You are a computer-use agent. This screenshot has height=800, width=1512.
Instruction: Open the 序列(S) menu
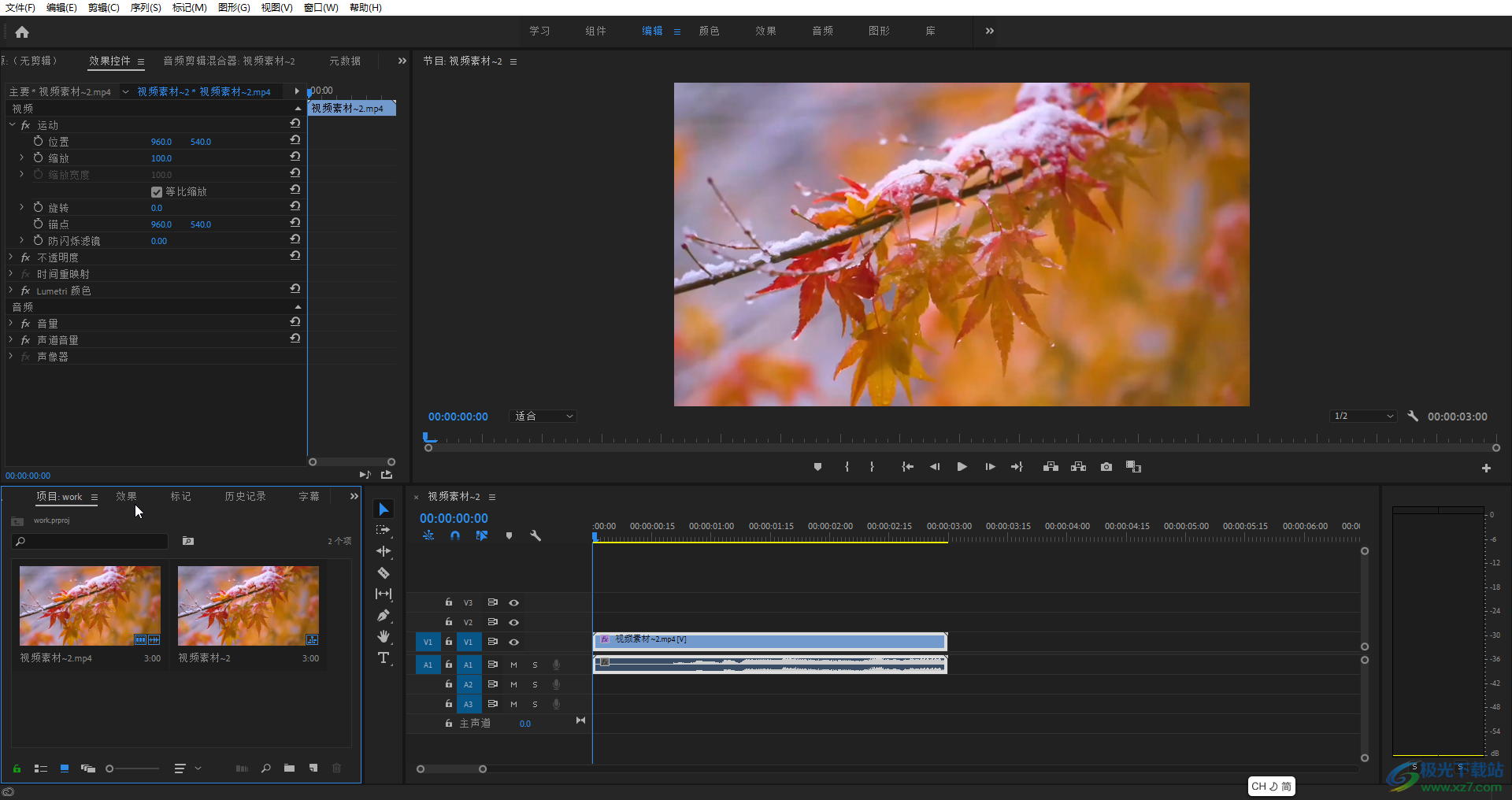[x=146, y=7]
